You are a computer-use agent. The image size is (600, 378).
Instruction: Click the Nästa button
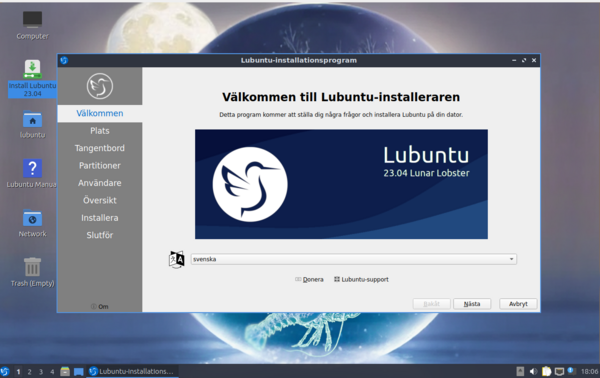[x=472, y=304]
